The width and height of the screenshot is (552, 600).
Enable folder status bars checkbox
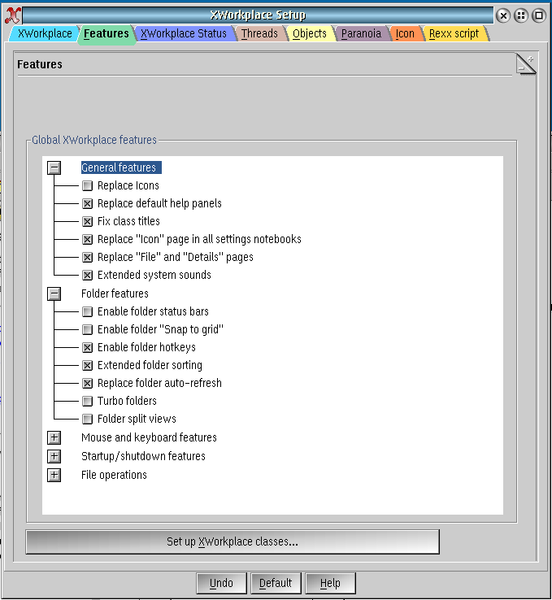pyautogui.click(x=87, y=312)
